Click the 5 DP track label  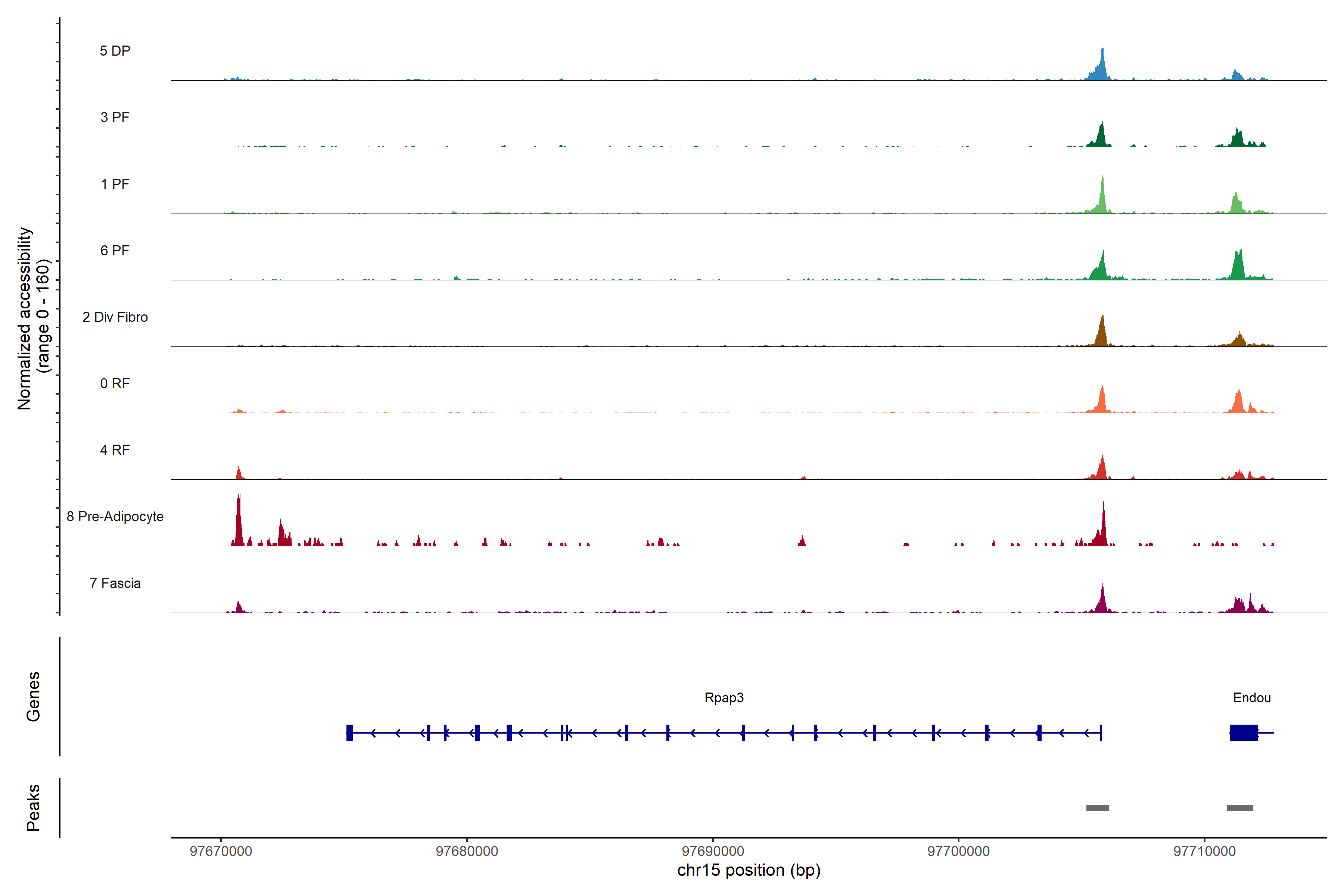(x=115, y=51)
